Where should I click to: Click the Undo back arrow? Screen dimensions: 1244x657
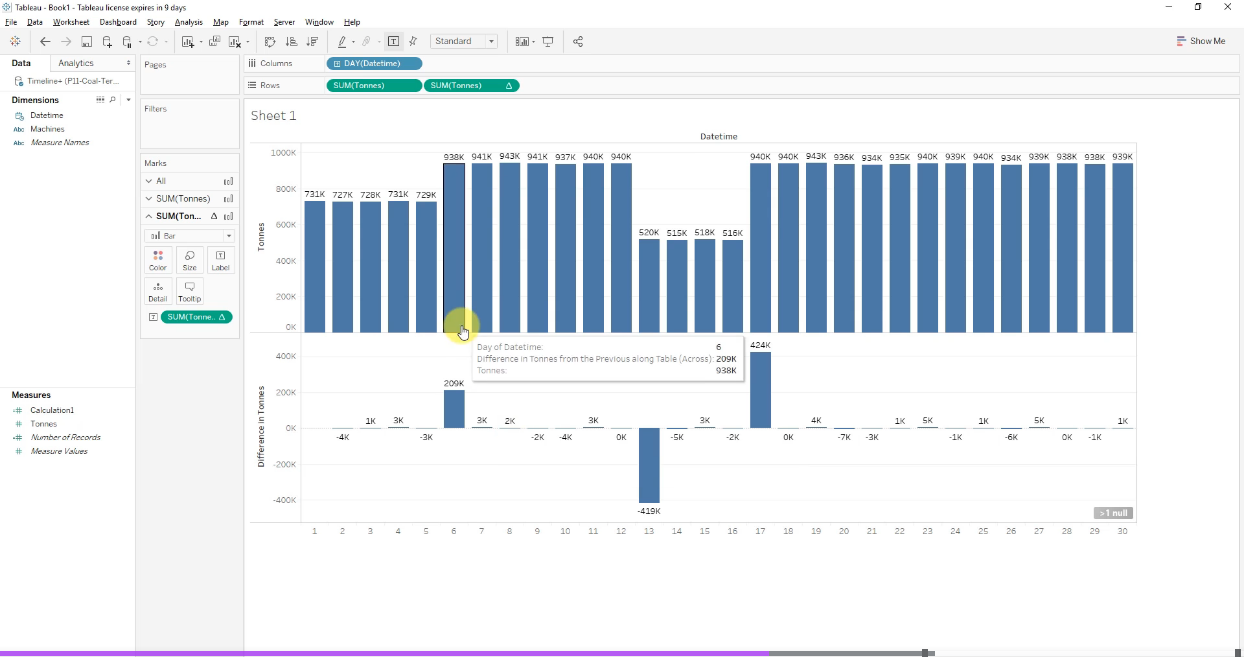(x=45, y=42)
